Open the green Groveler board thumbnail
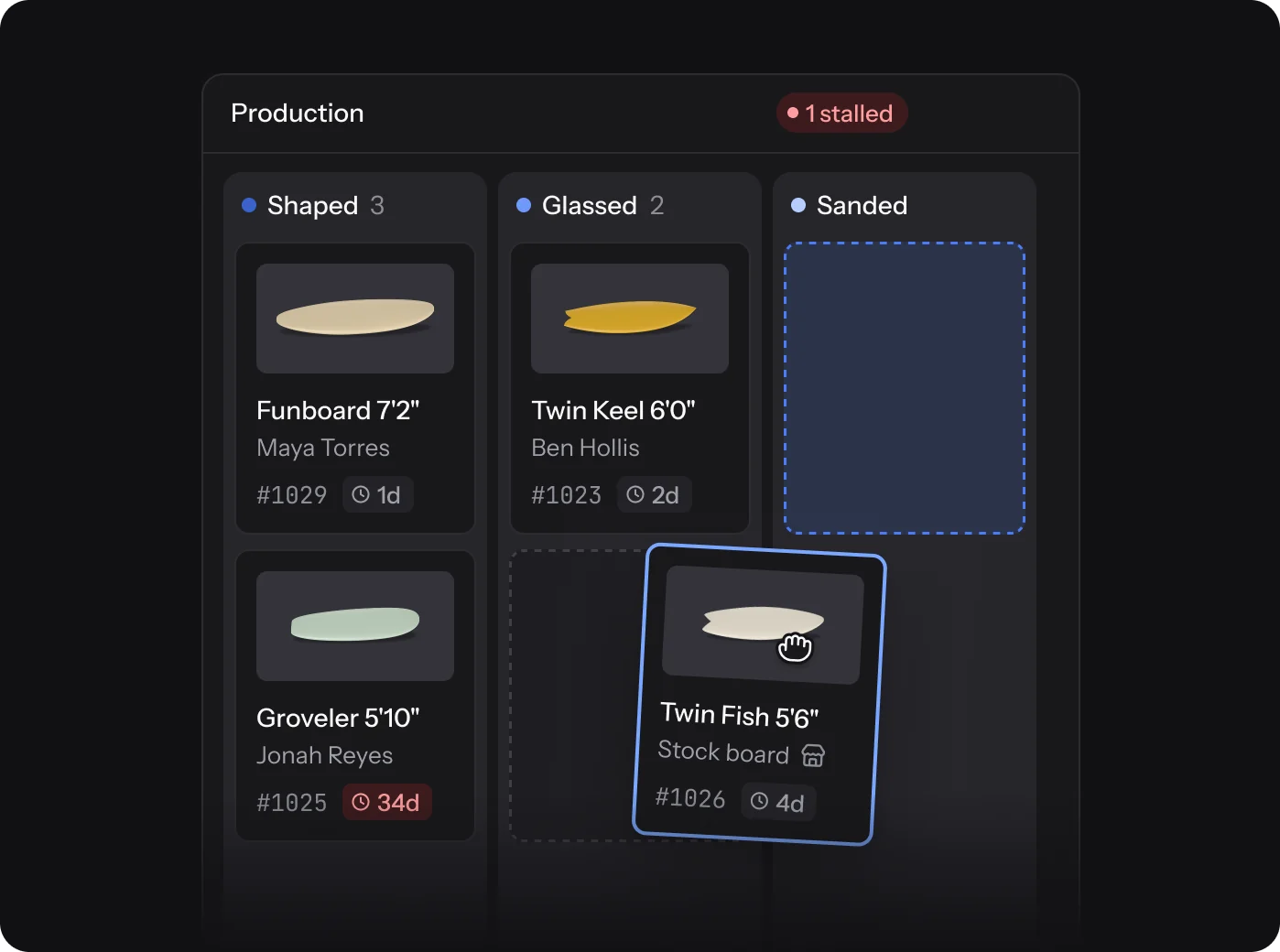 click(x=355, y=626)
